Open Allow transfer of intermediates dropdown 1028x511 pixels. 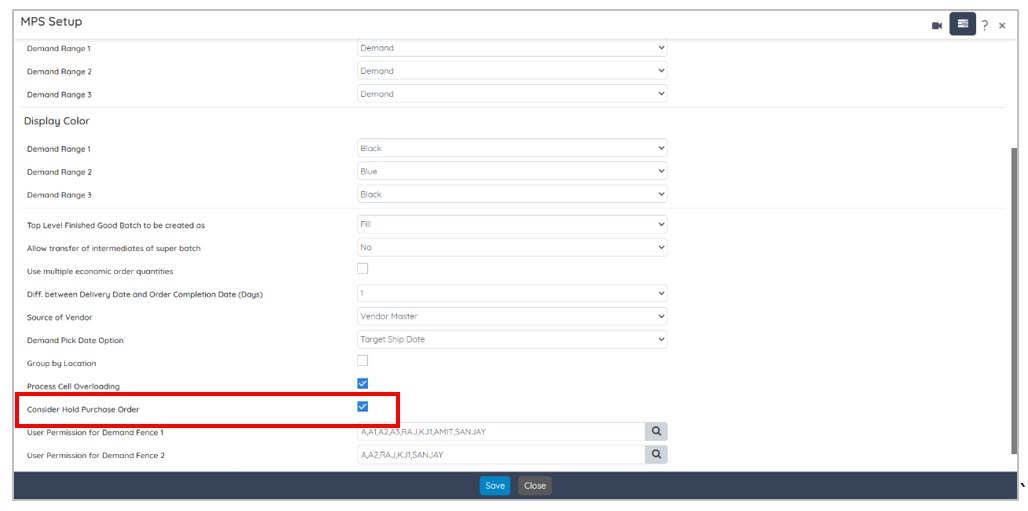[x=512, y=247]
